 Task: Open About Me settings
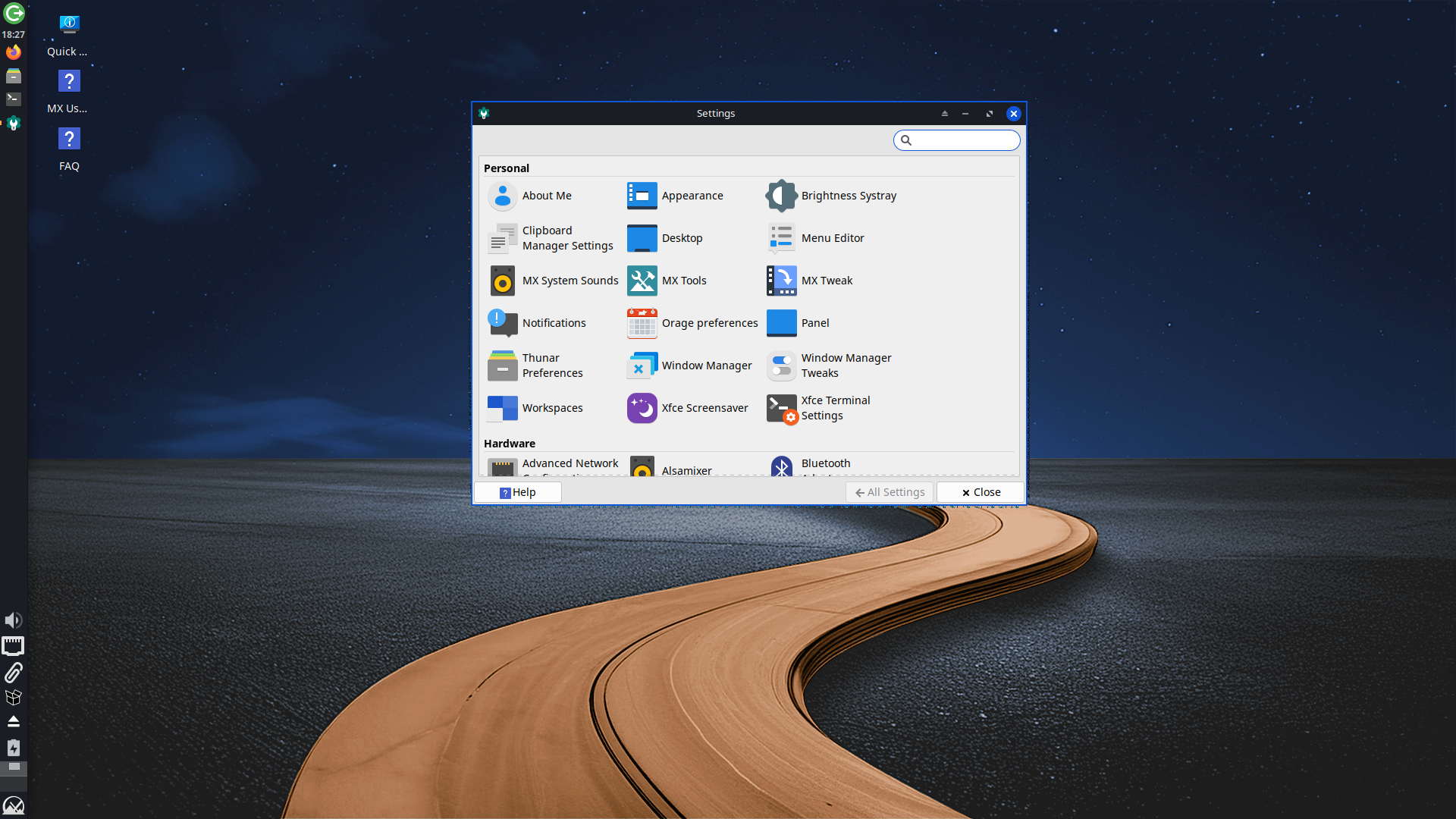tap(530, 196)
